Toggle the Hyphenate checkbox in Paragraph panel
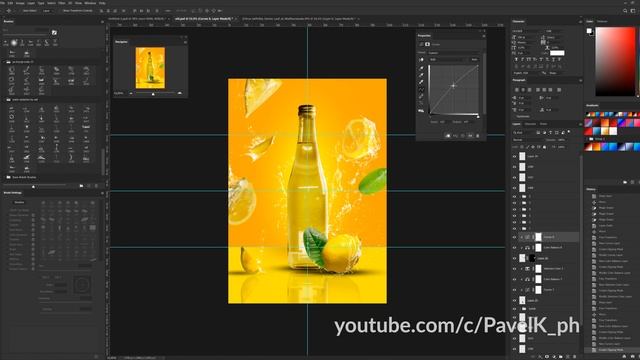Image resolution: width=640 pixels, height=360 pixels. point(515,116)
